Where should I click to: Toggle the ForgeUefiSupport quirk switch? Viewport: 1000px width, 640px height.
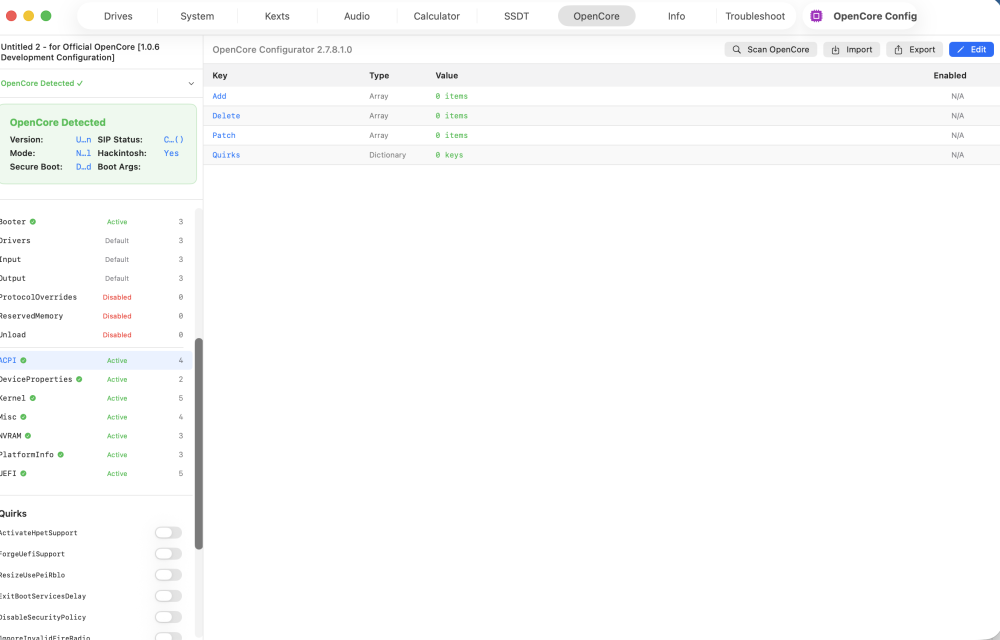[168, 554]
